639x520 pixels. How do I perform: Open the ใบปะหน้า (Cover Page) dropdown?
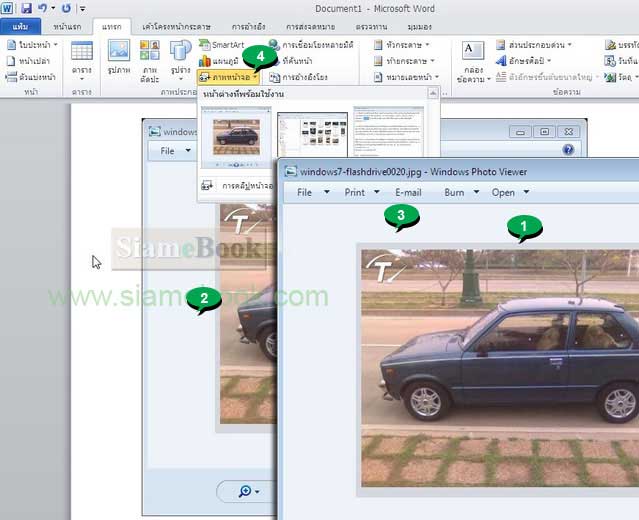tap(33, 44)
